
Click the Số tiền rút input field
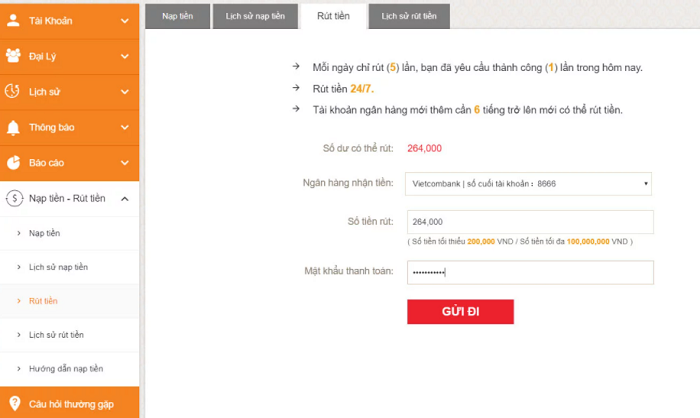click(529, 222)
